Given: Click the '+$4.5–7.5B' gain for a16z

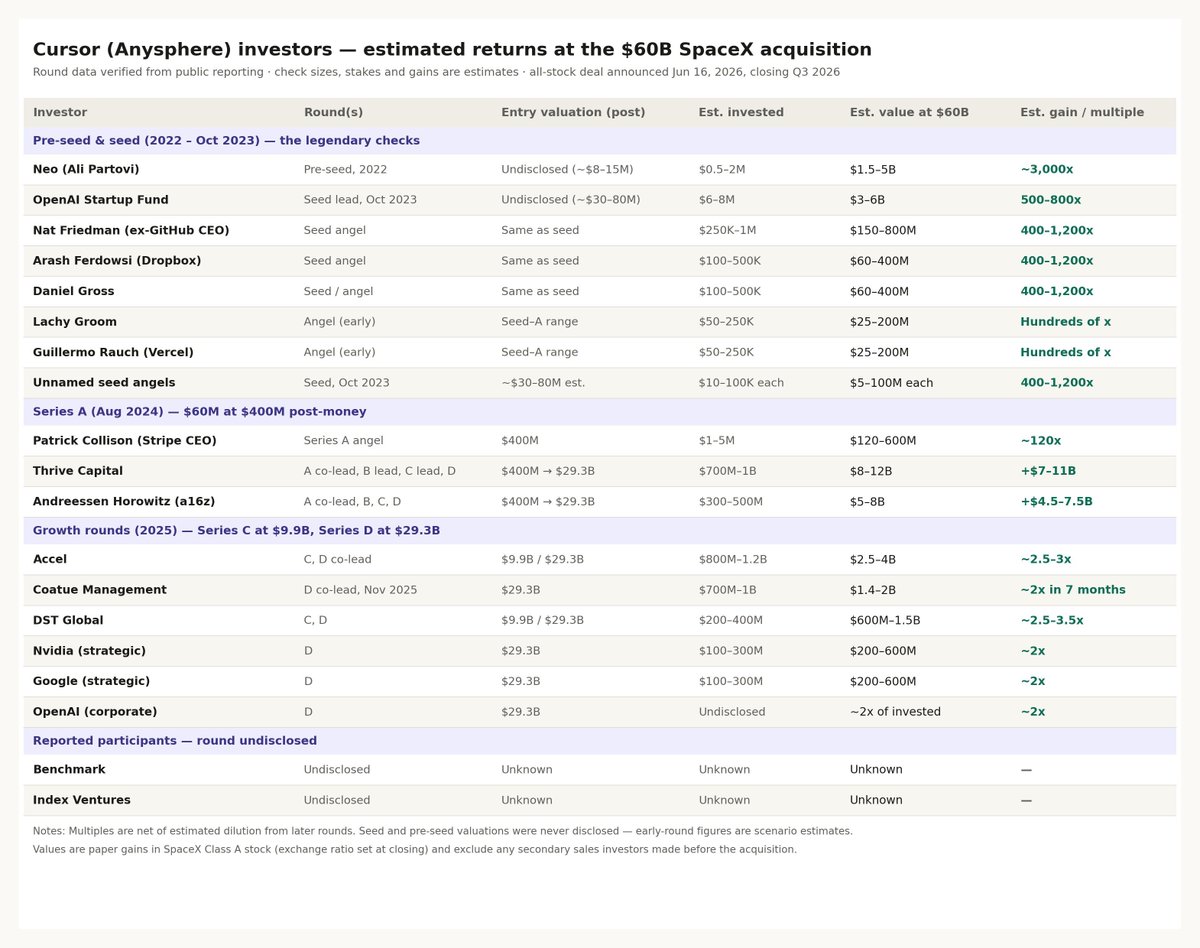Looking at the screenshot, I should click(x=1056, y=502).
